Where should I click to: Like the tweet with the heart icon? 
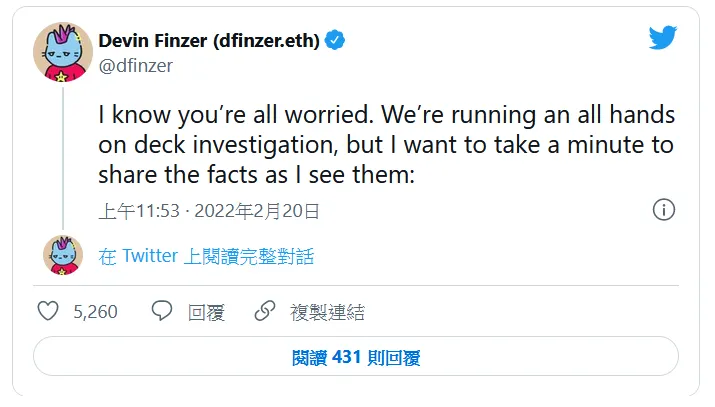click(x=48, y=312)
